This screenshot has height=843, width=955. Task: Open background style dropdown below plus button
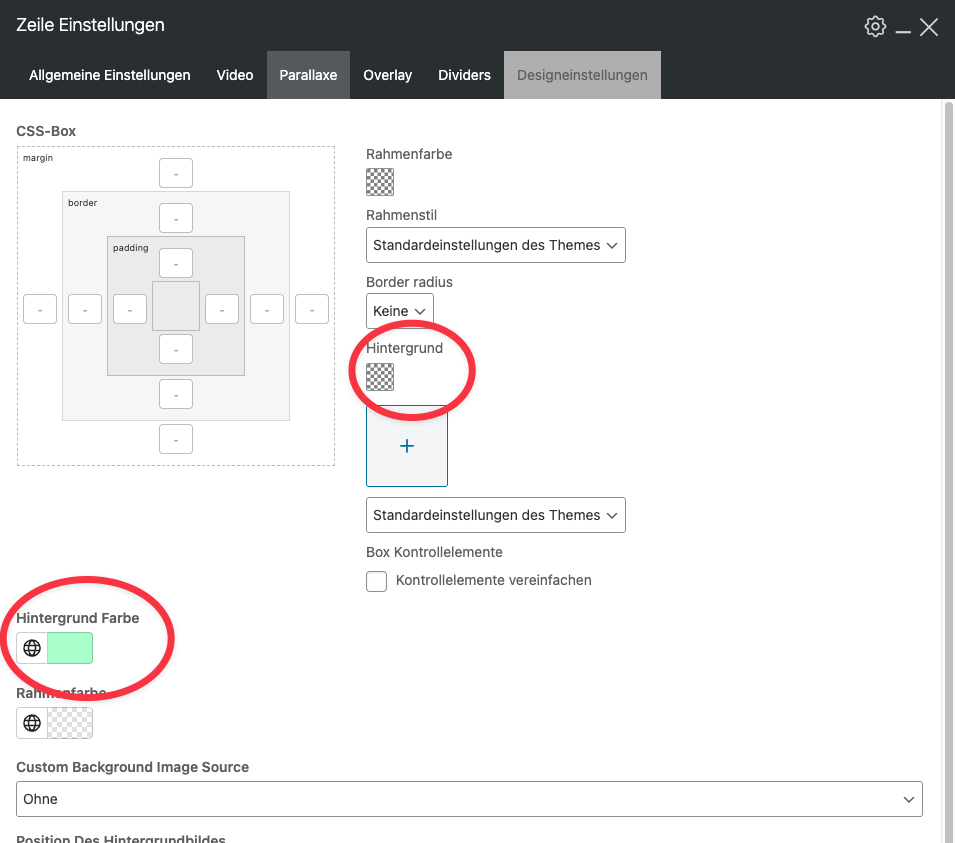pos(496,515)
